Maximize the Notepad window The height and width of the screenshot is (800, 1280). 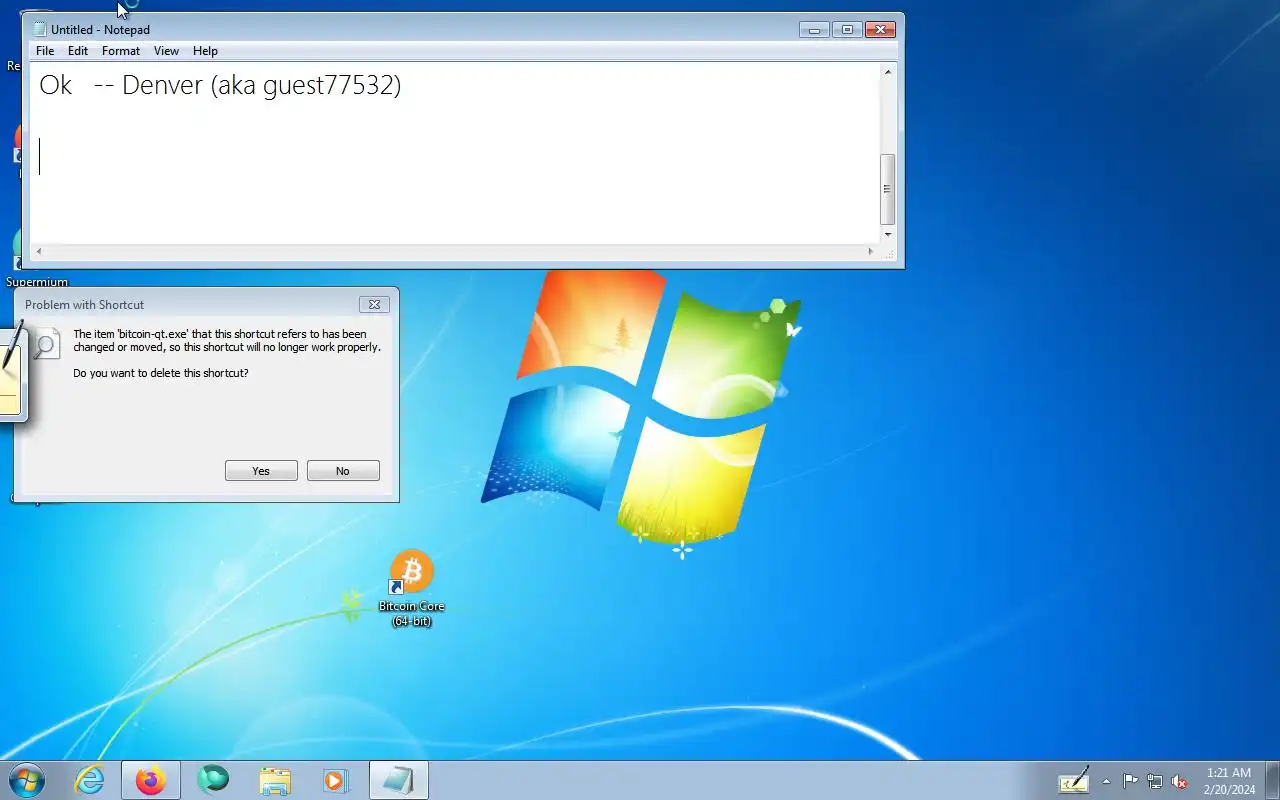(847, 30)
